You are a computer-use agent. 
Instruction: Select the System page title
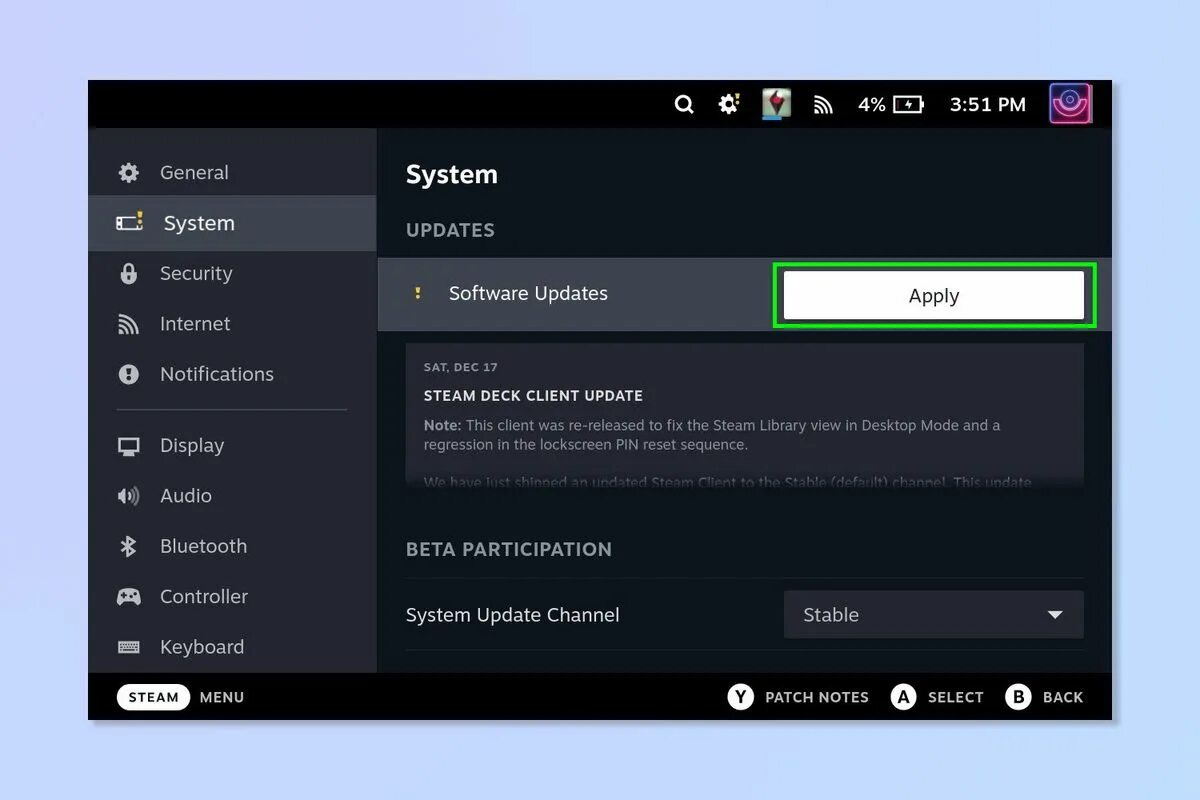[x=452, y=174]
